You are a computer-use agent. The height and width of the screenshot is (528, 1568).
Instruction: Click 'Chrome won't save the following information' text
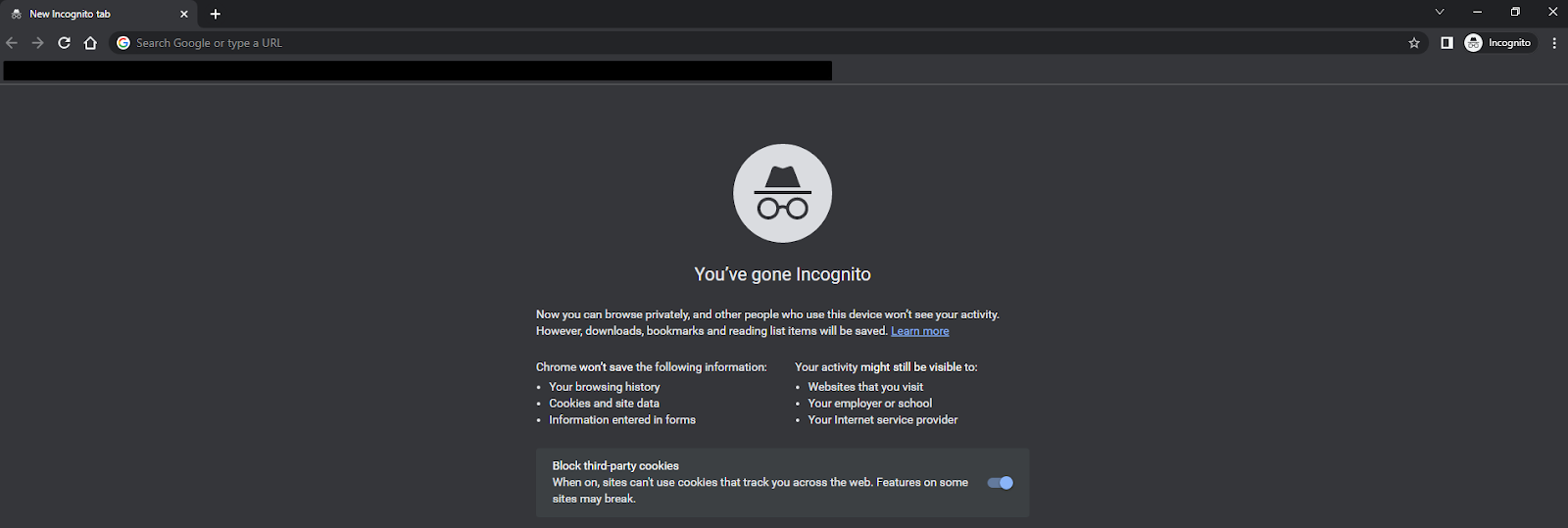tap(652, 367)
